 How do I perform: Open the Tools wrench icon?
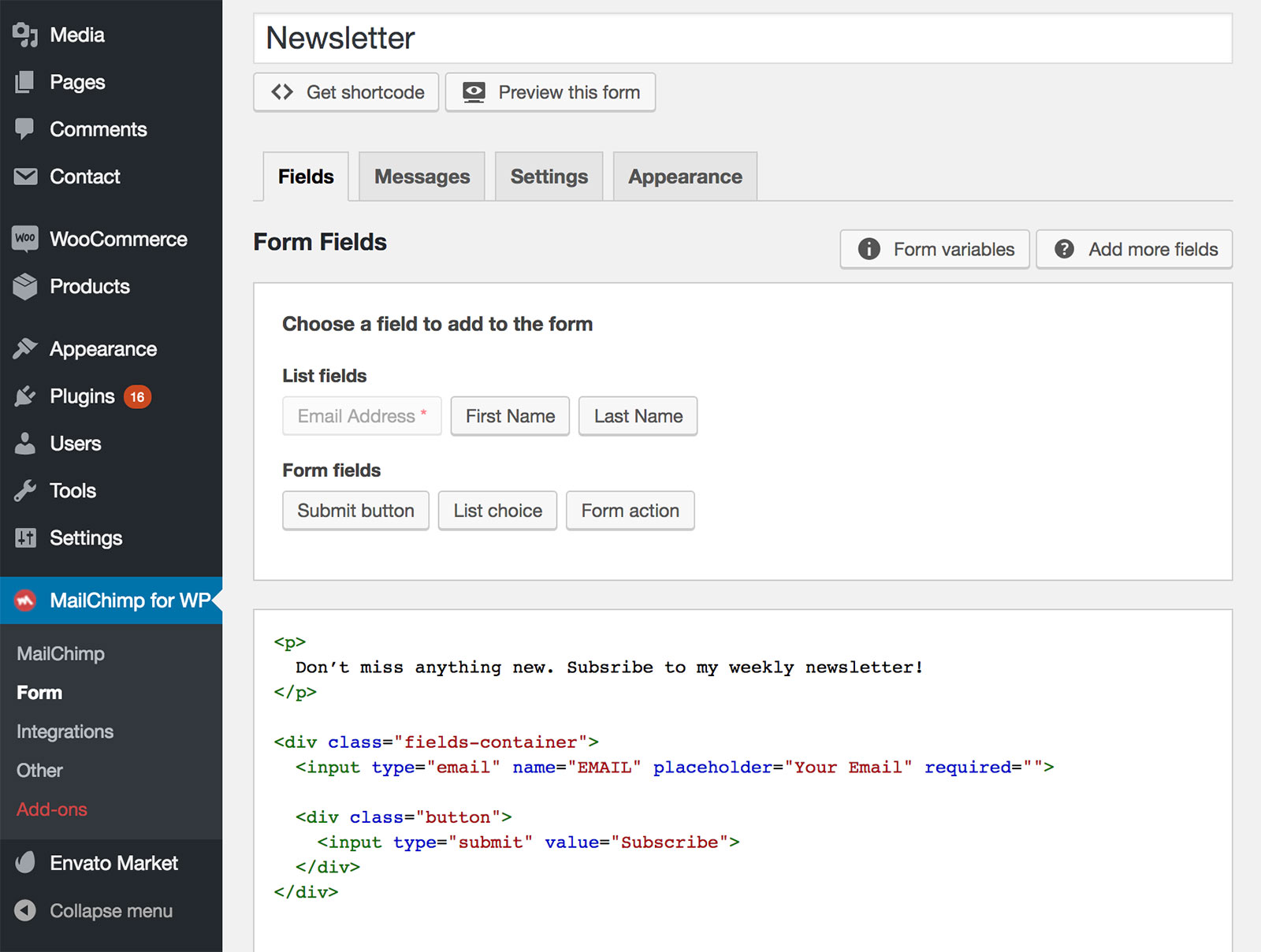24,490
